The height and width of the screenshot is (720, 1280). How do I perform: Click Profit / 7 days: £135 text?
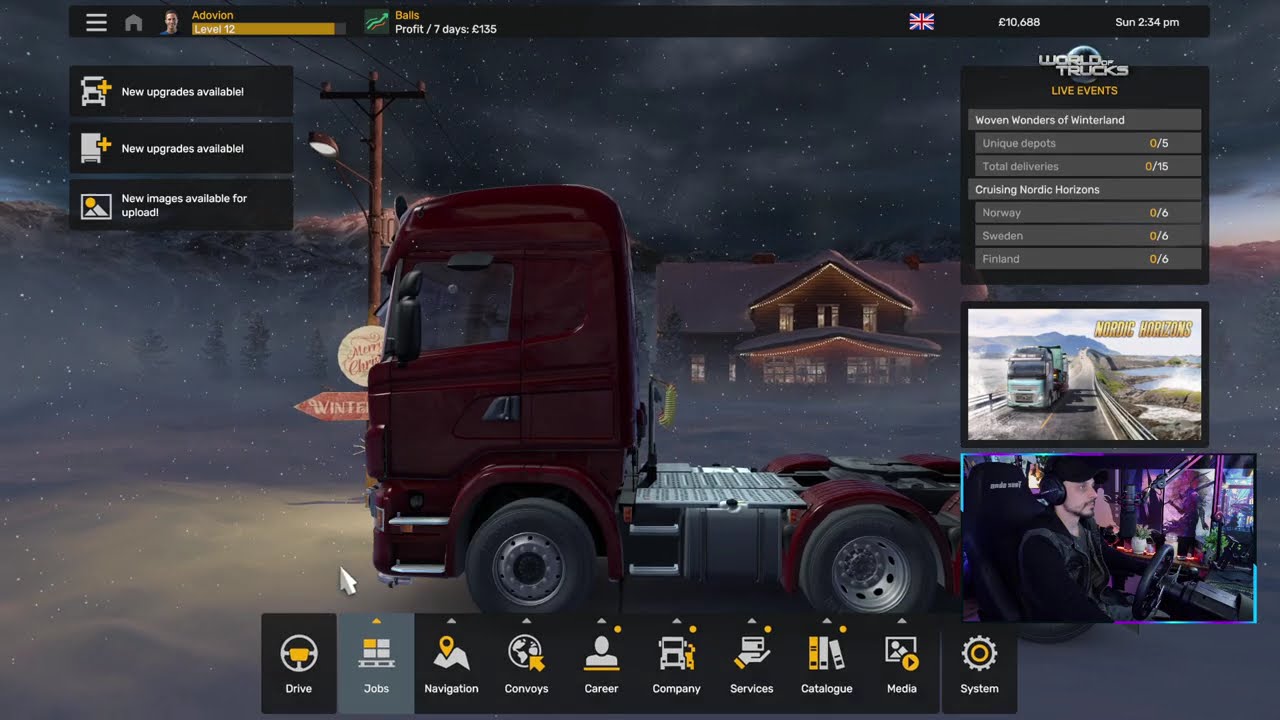click(x=446, y=29)
